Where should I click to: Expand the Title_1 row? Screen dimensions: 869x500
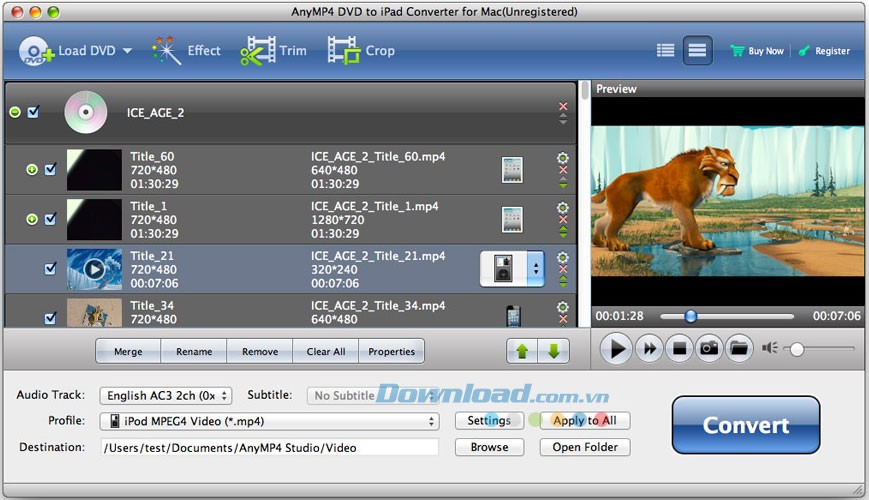tap(32, 220)
